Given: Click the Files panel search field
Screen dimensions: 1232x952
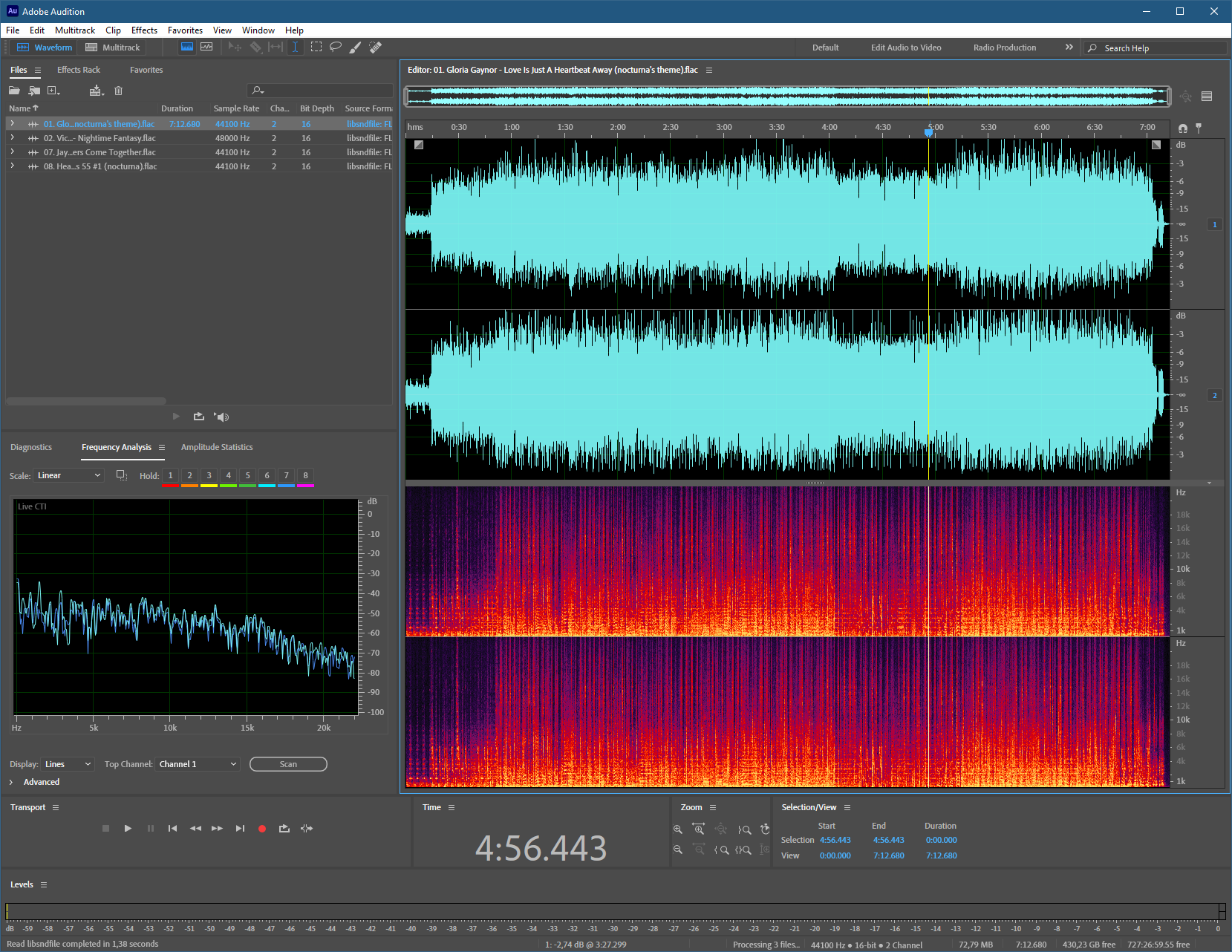Looking at the screenshot, I should click(320, 91).
